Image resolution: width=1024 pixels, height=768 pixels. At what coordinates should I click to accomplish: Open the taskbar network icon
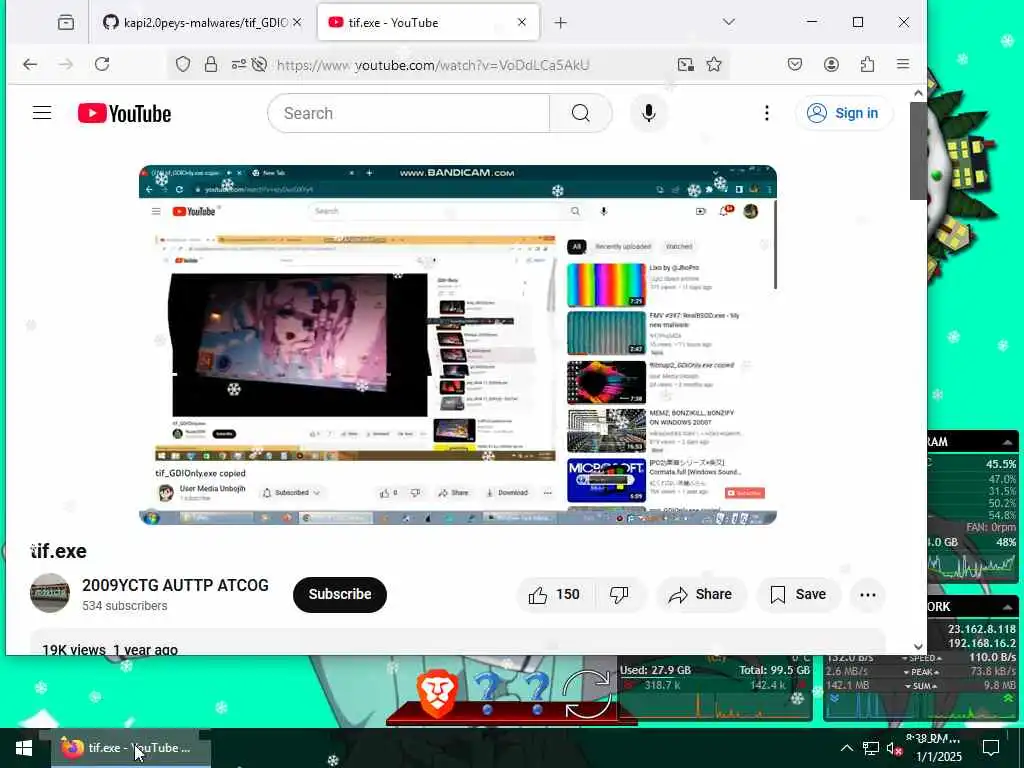coord(871,748)
